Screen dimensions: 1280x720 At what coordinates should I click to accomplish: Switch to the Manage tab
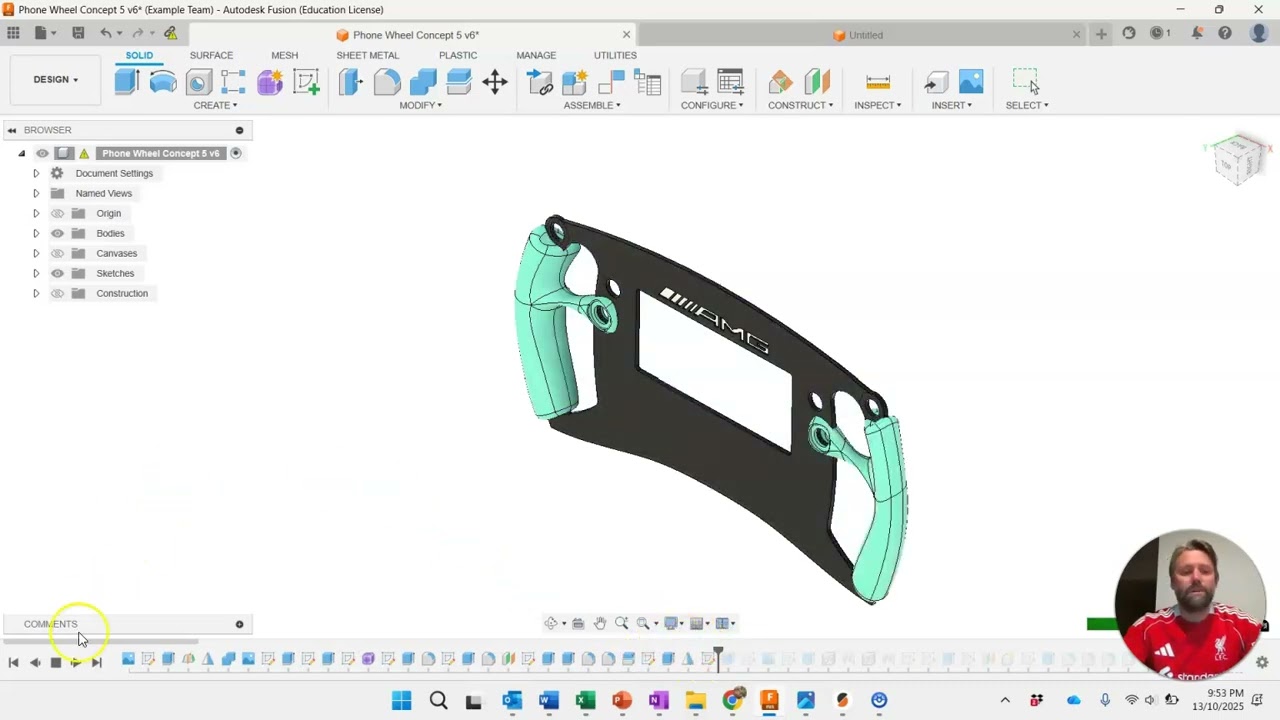[x=536, y=55]
